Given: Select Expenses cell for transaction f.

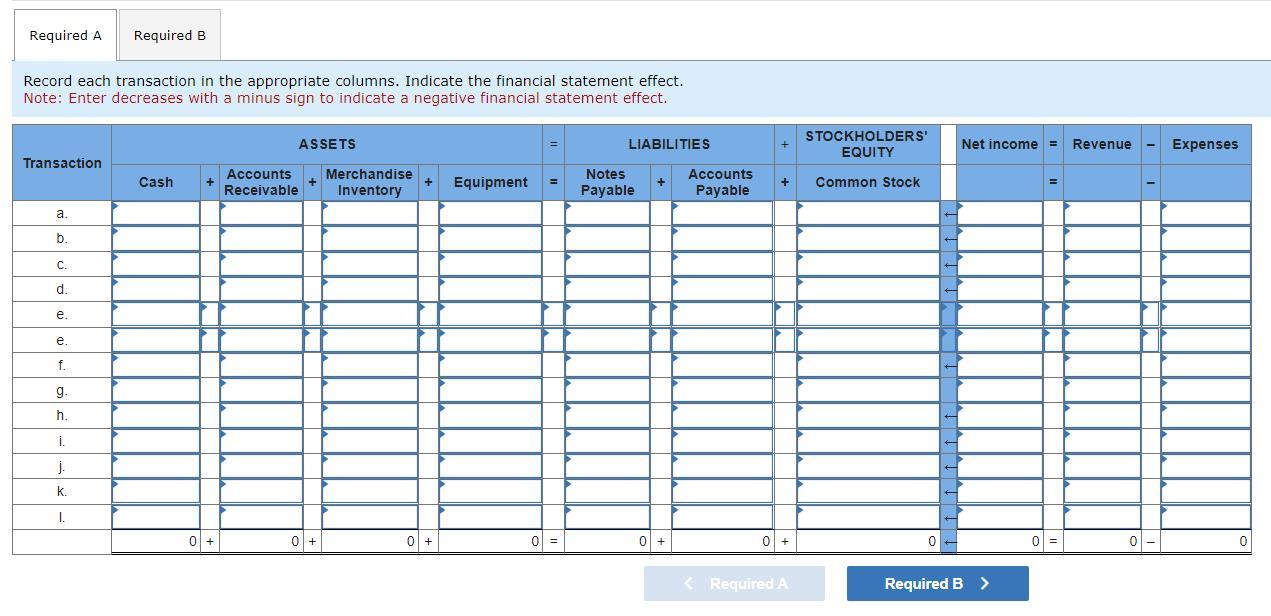Looking at the screenshot, I should point(1206,365).
